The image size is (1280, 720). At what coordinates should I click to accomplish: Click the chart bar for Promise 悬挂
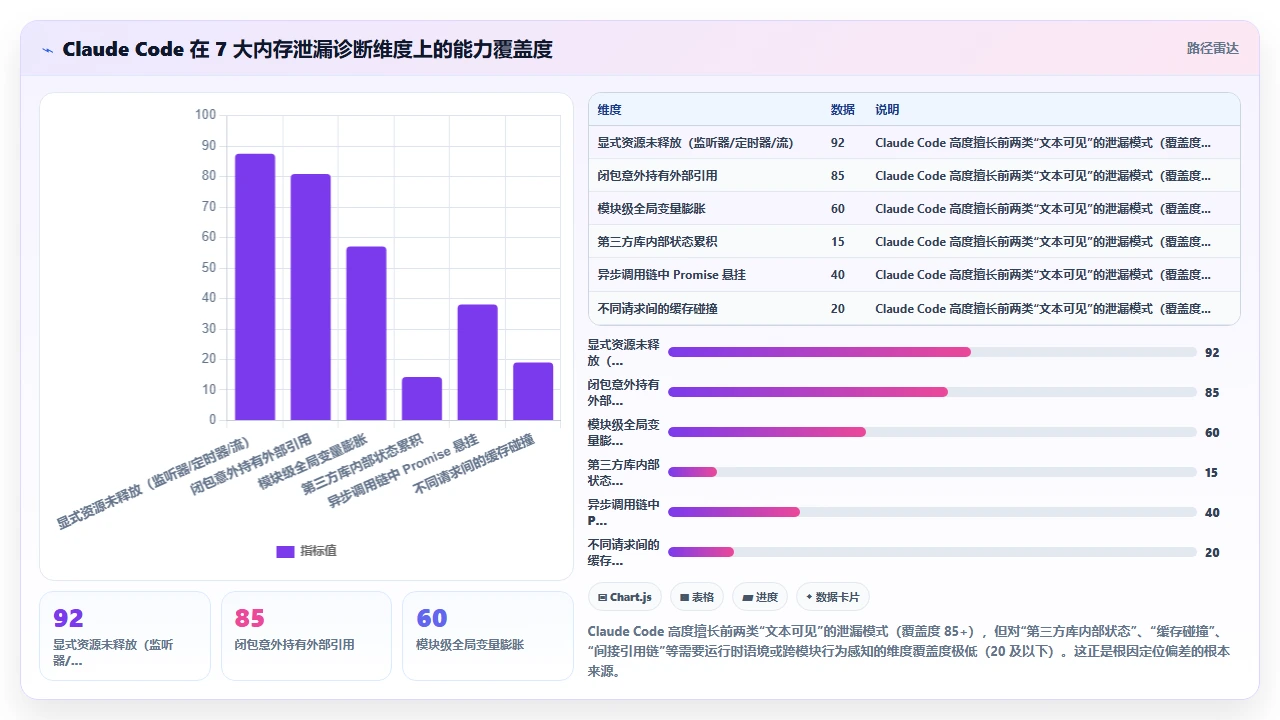(478, 362)
